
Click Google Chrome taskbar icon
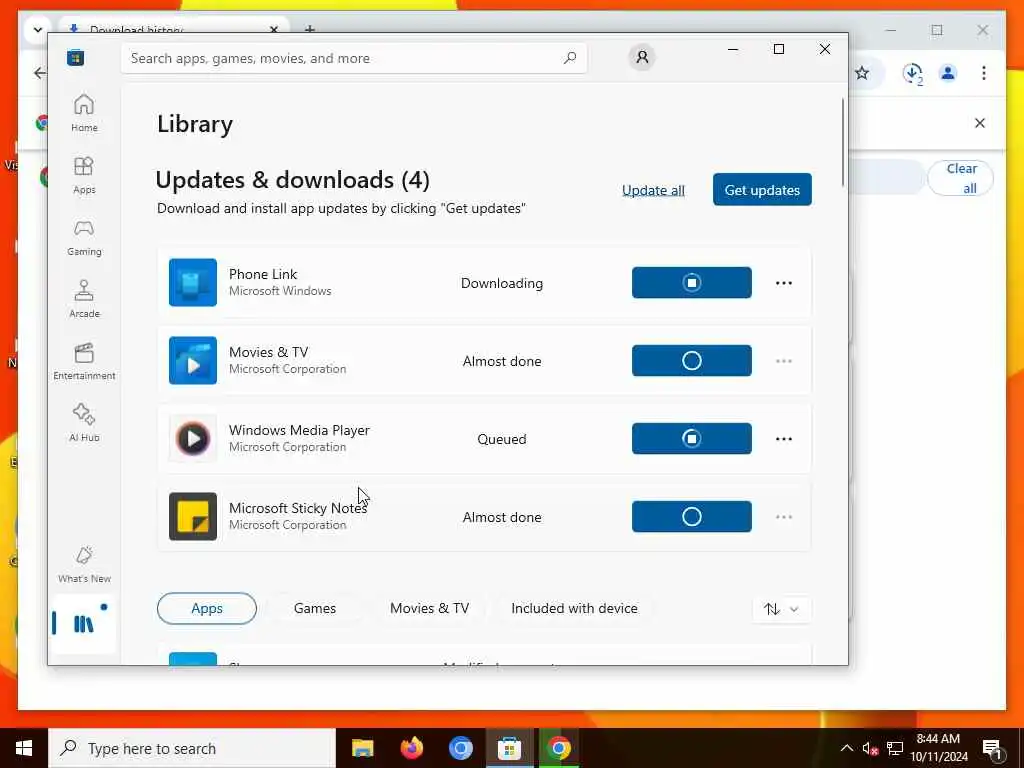coord(558,748)
